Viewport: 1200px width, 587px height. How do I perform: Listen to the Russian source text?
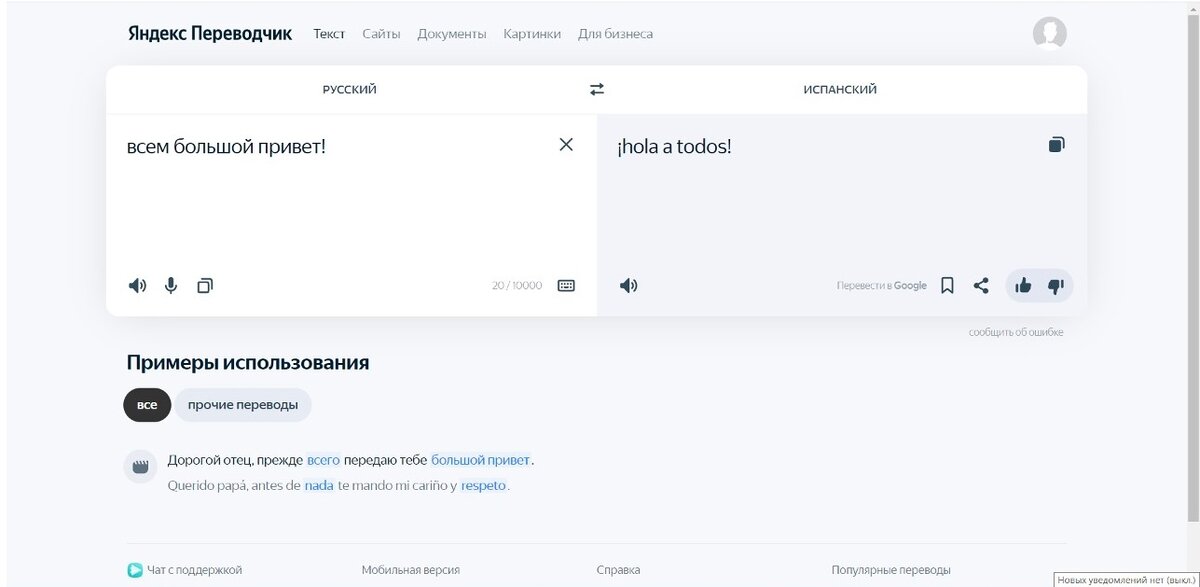[x=137, y=286]
